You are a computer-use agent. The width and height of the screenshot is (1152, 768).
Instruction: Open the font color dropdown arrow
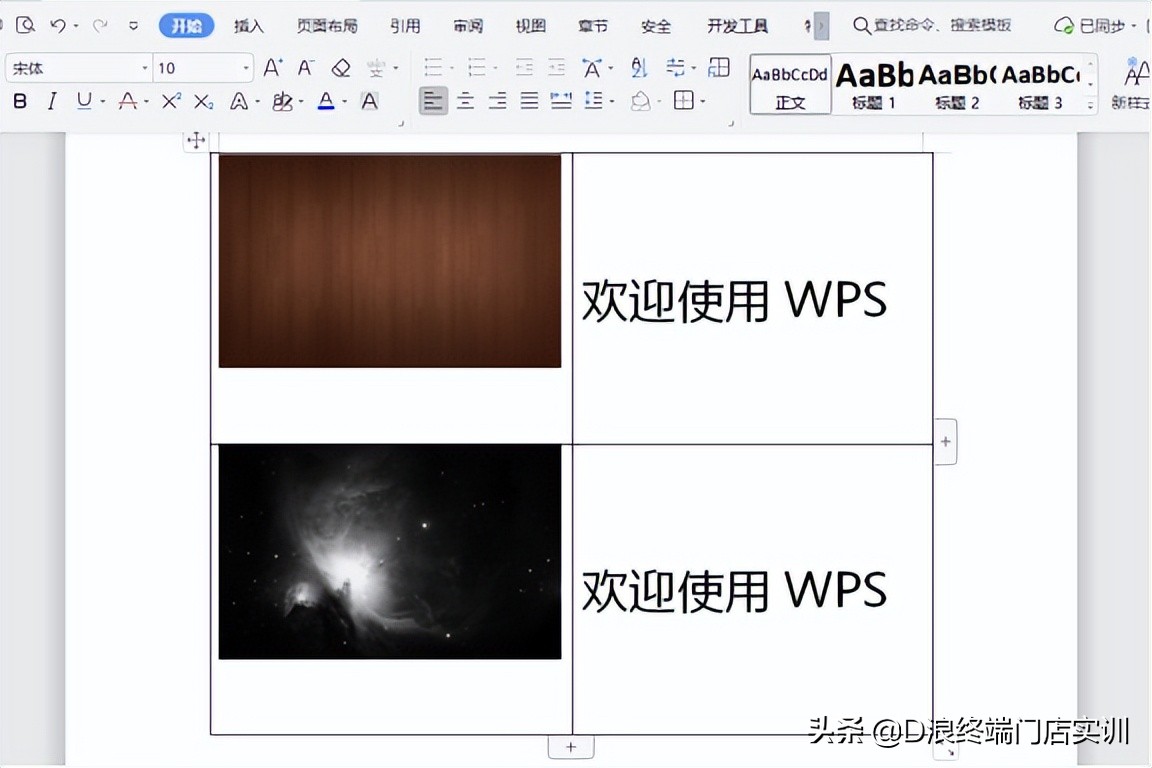click(x=343, y=101)
